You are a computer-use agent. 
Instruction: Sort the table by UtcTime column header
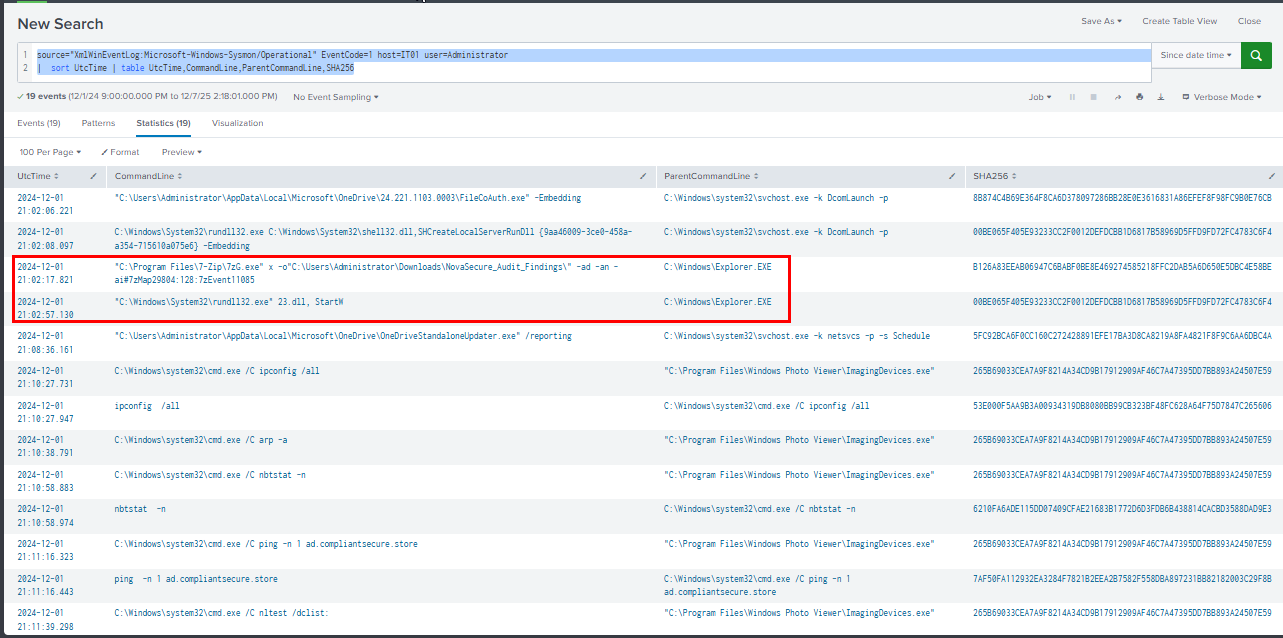point(36,176)
